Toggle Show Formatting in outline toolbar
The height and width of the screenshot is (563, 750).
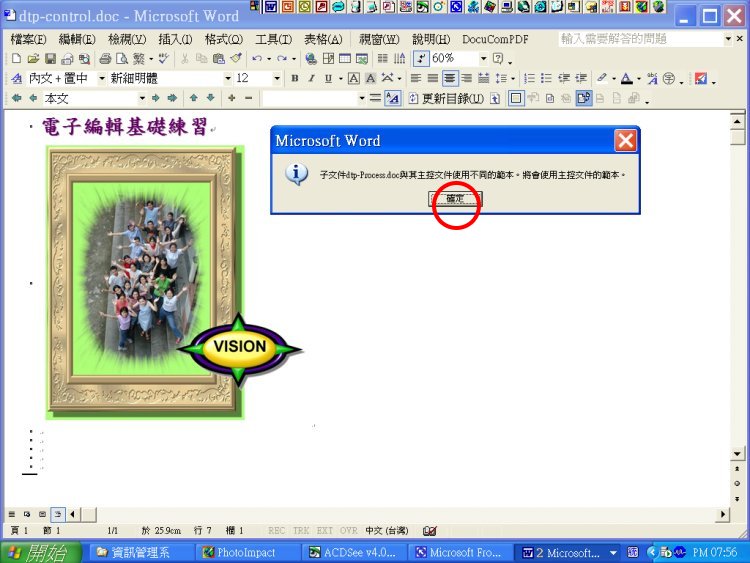(x=392, y=99)
